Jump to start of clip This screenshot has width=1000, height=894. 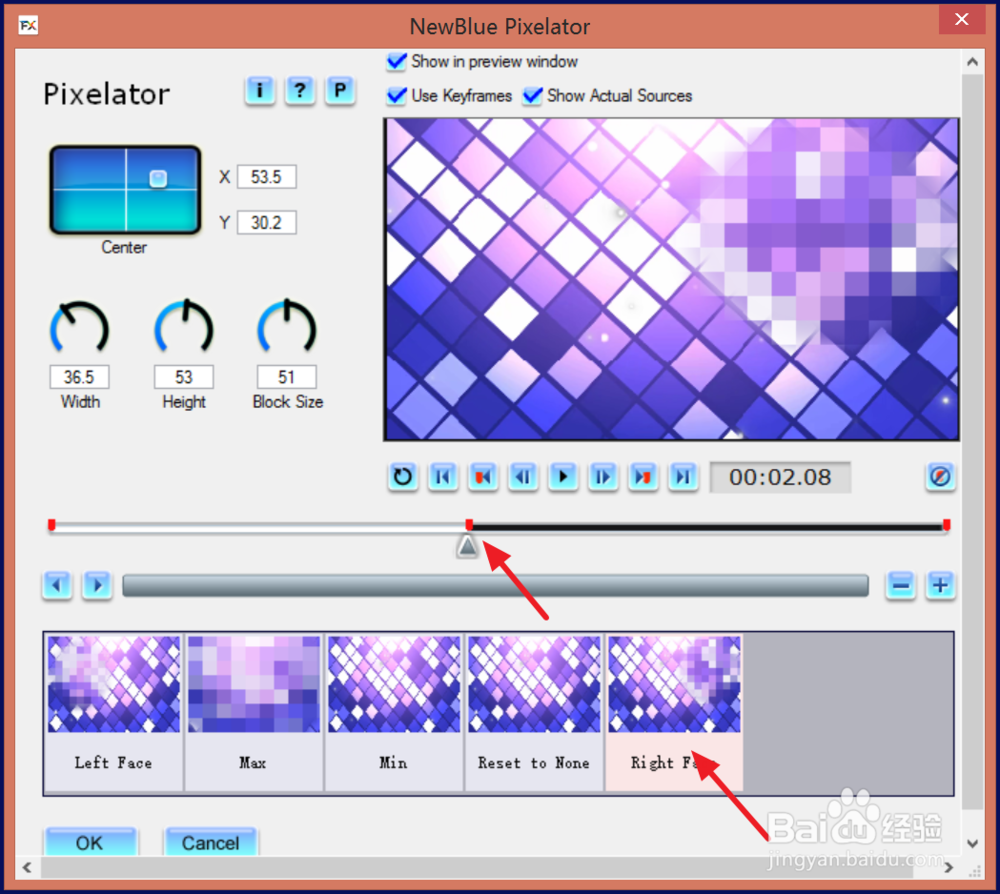(443, 477)
